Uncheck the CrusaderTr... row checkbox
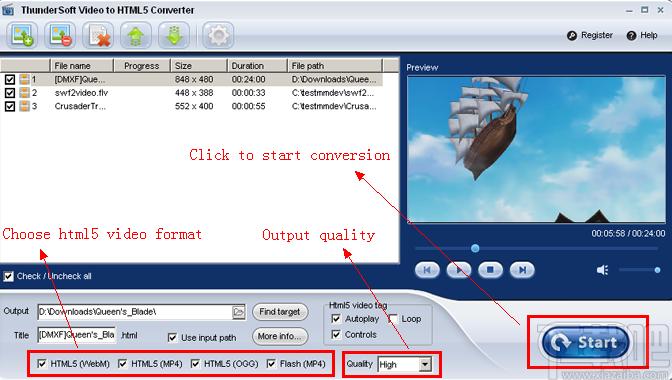This screenshot has height=380, width=672. [9, 106]
